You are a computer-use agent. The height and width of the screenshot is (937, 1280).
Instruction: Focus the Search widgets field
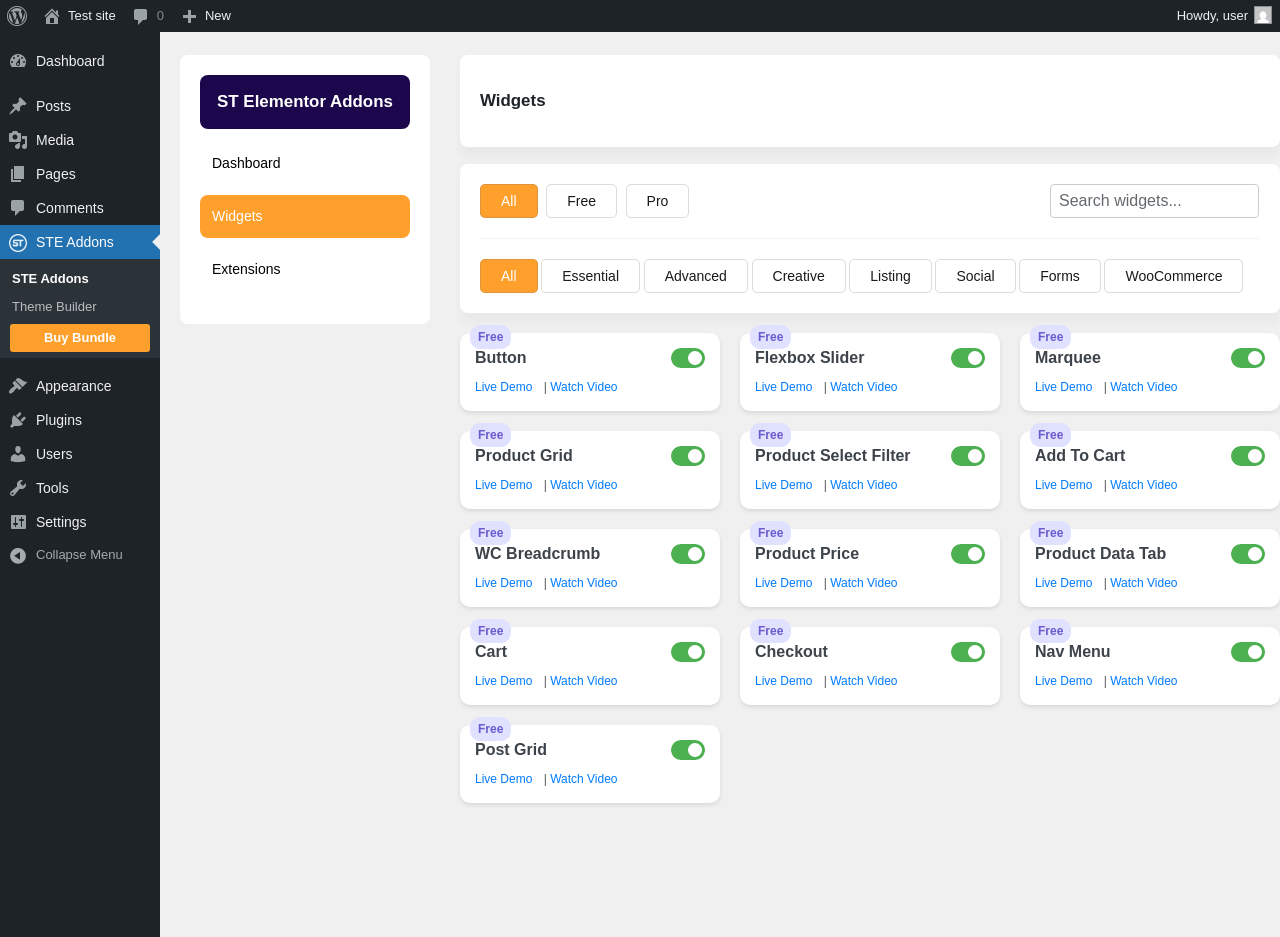[x=1154, y=201]
